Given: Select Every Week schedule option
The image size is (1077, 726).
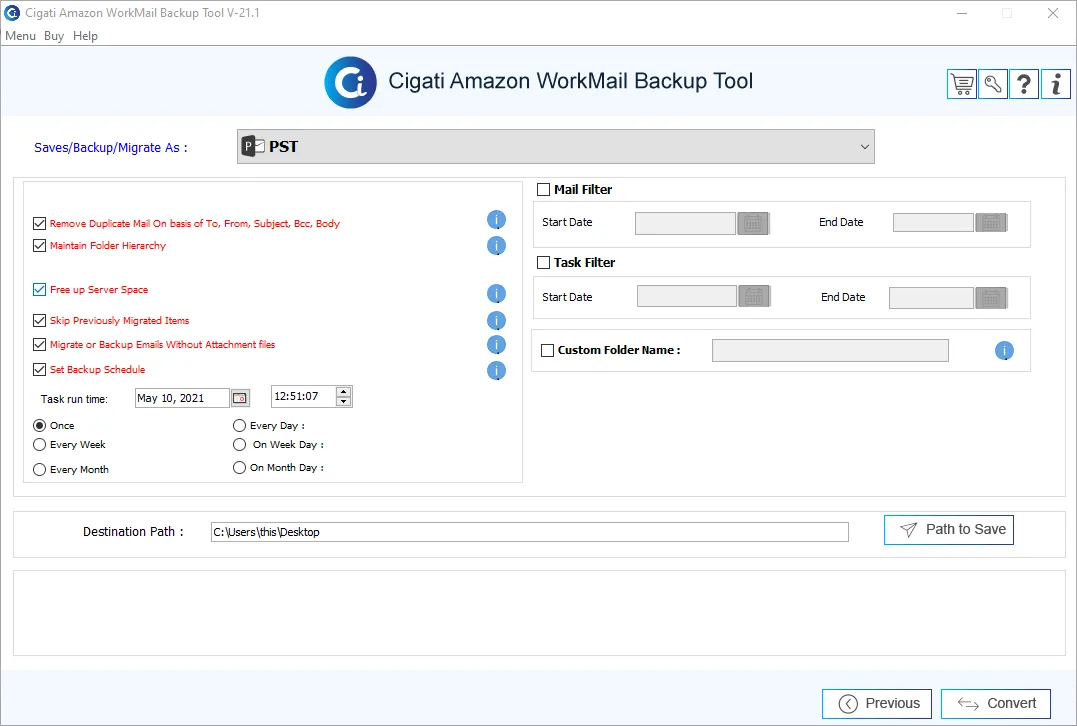Looking at the screenshot, I should 40,444.
